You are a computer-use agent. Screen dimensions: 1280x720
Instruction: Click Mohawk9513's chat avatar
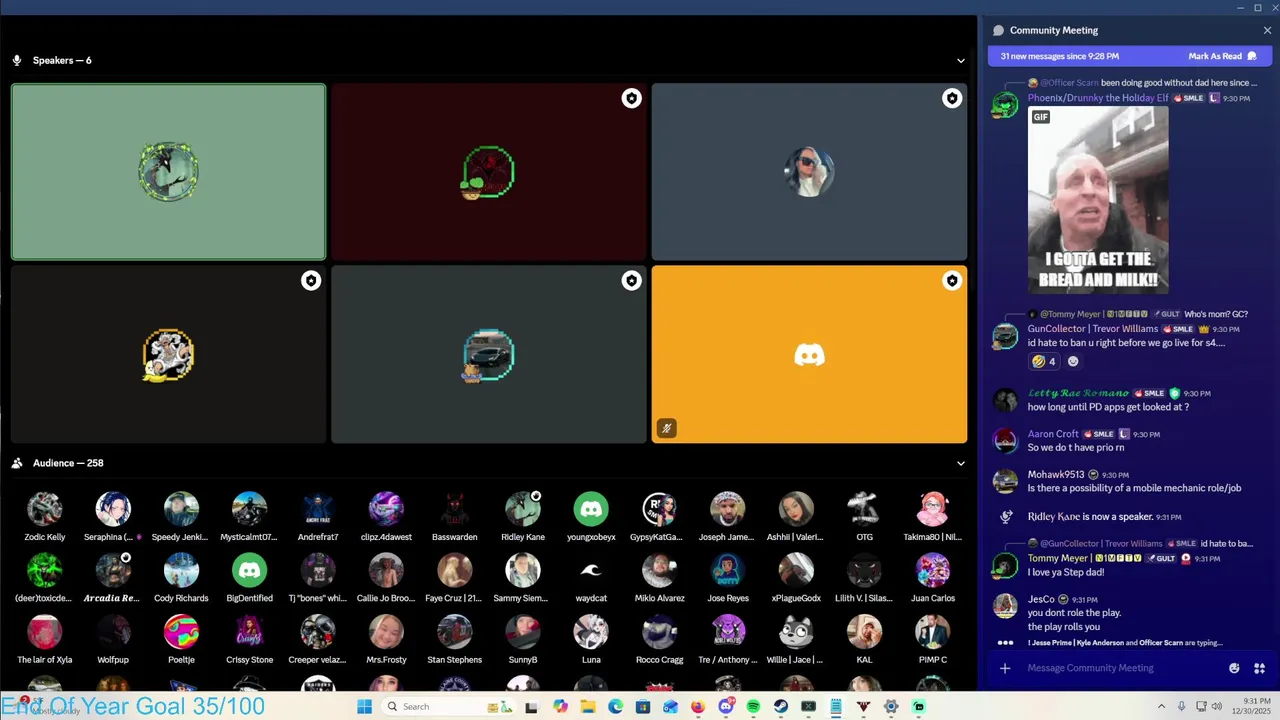click(x=1005, y=481)
